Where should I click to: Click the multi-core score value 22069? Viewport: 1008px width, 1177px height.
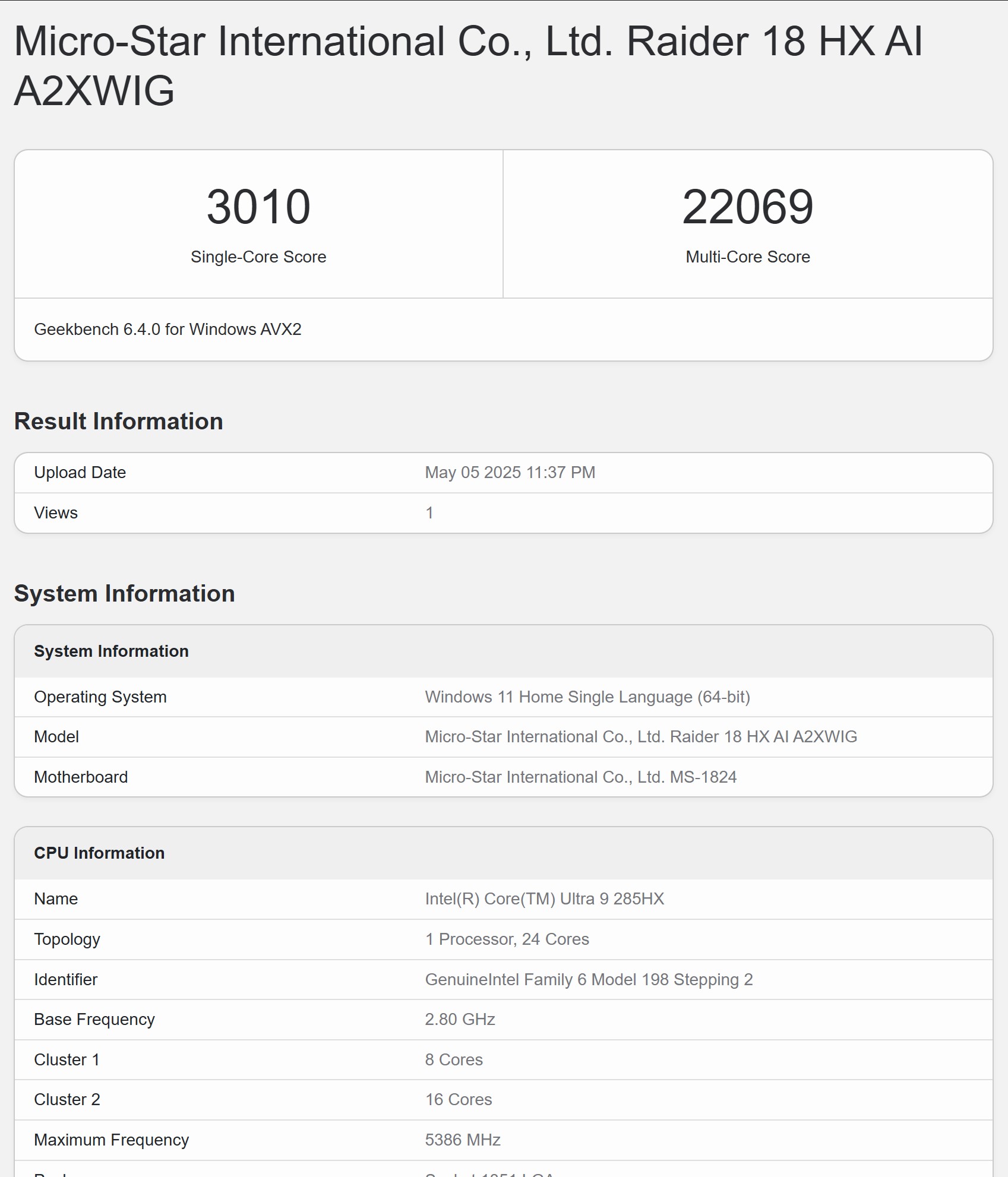[x=747, y=207]
